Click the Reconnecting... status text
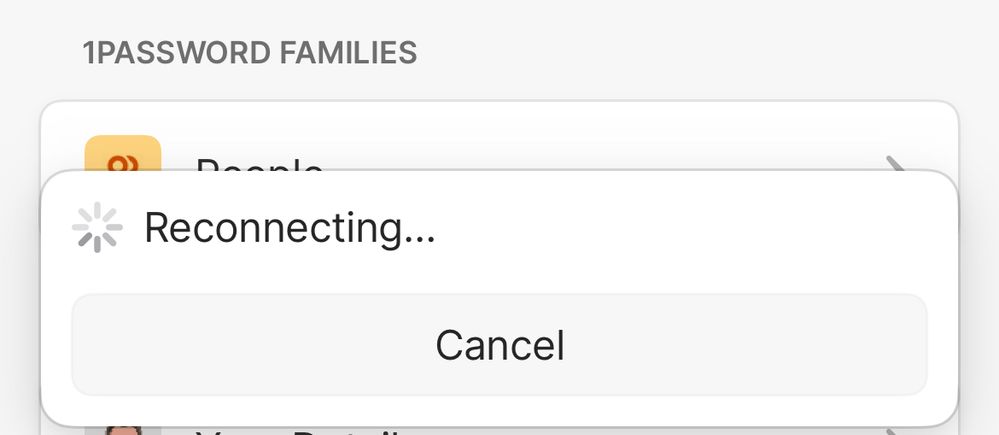 pyautogui.click(x=290, y=228)
